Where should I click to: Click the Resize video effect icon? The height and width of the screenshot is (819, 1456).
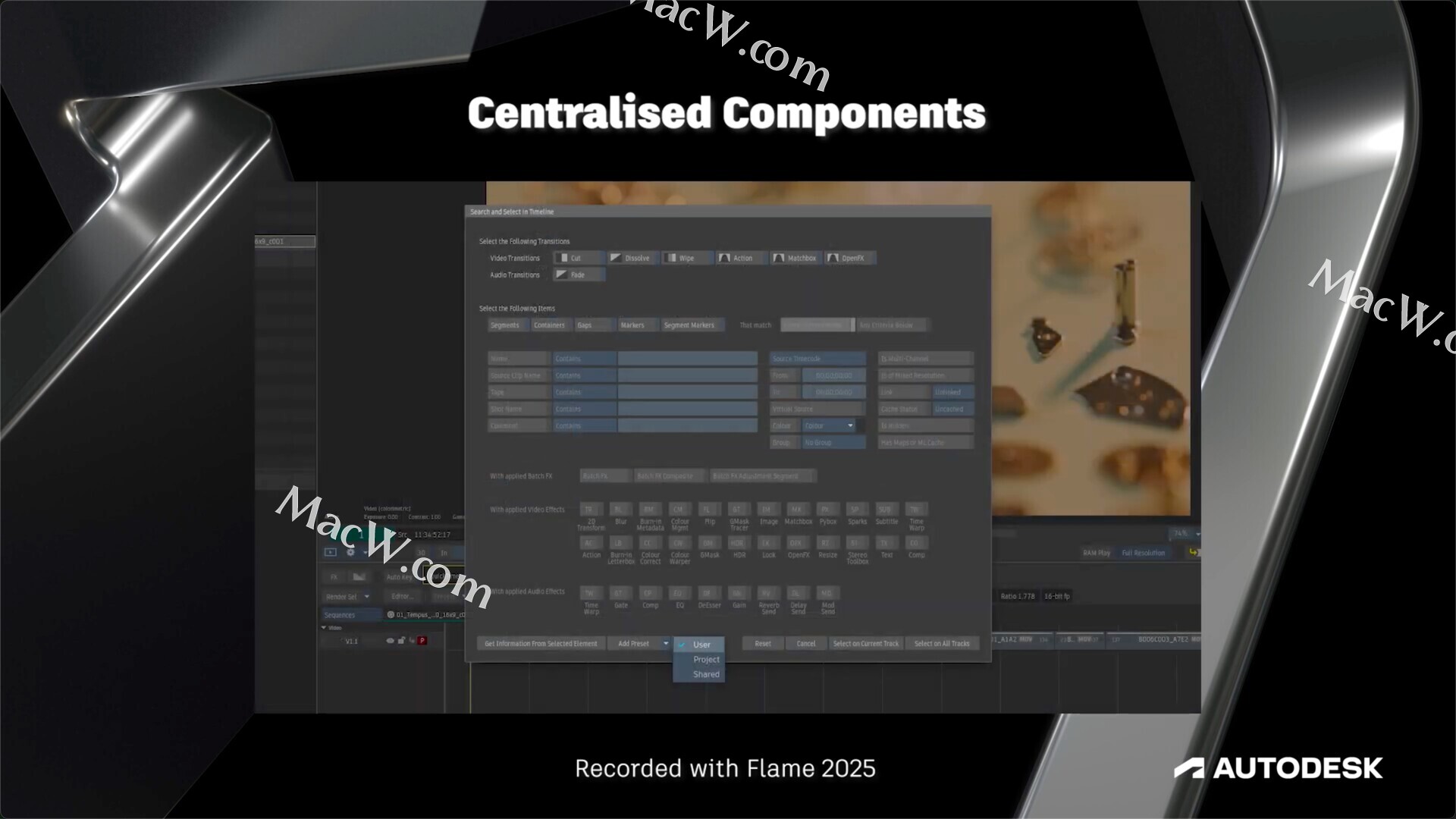click(827, 543)
